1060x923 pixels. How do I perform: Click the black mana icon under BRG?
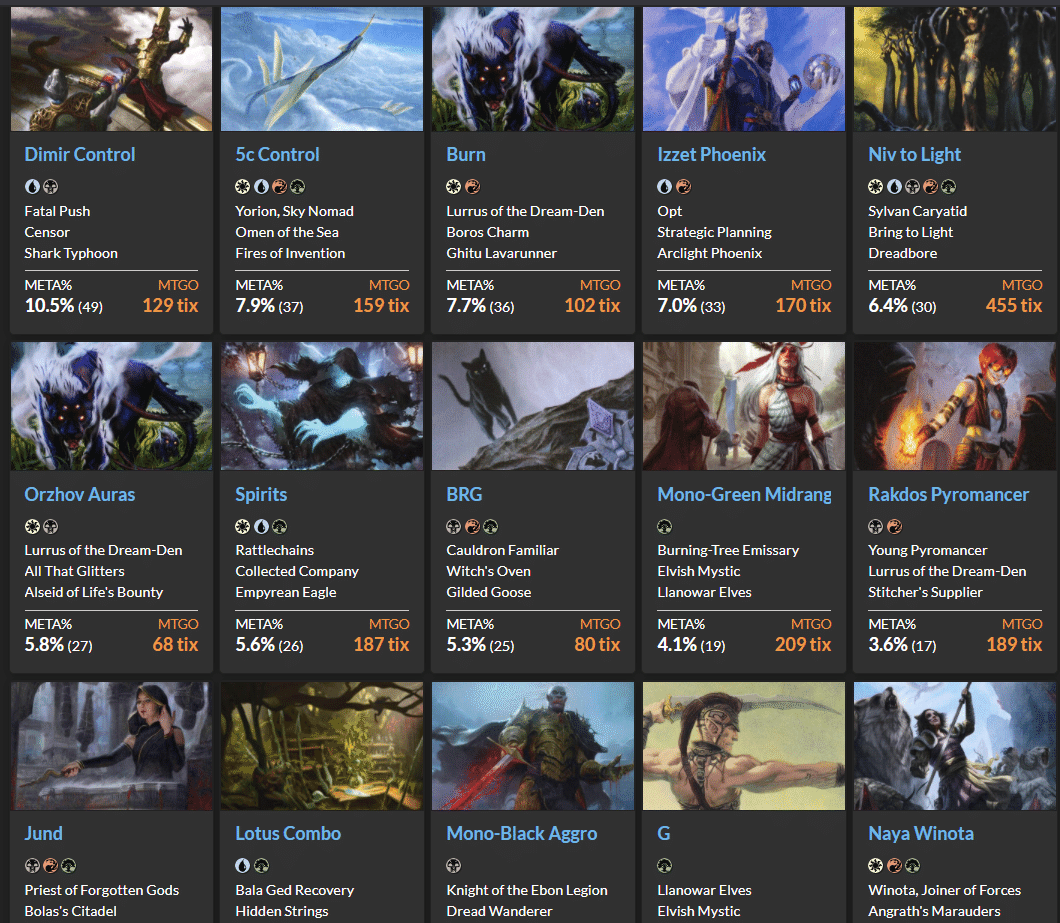click(454, 527)
